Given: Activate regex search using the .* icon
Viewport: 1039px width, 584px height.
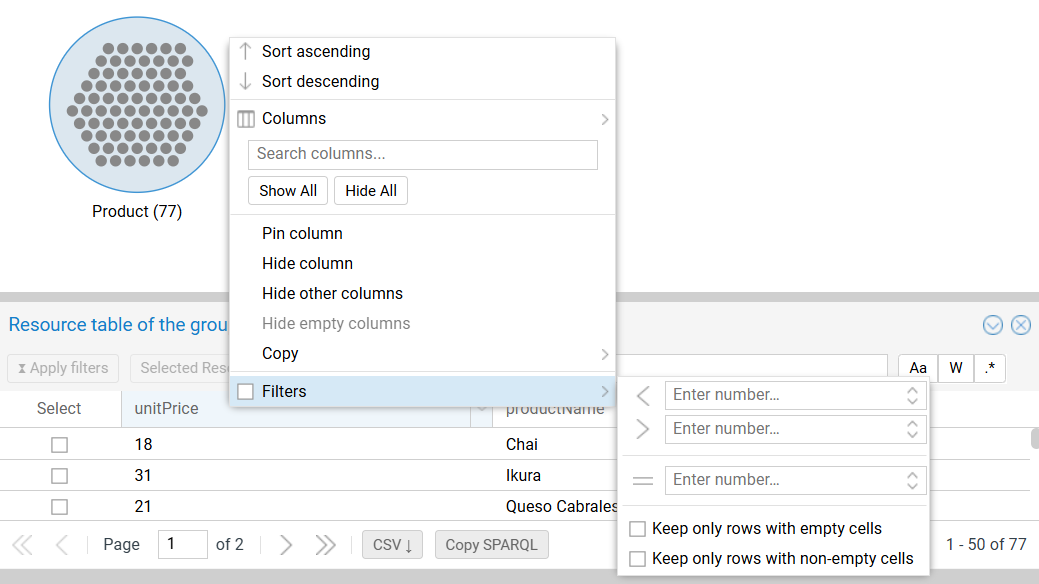Looking at the screenshot, I should coord(989,368).
